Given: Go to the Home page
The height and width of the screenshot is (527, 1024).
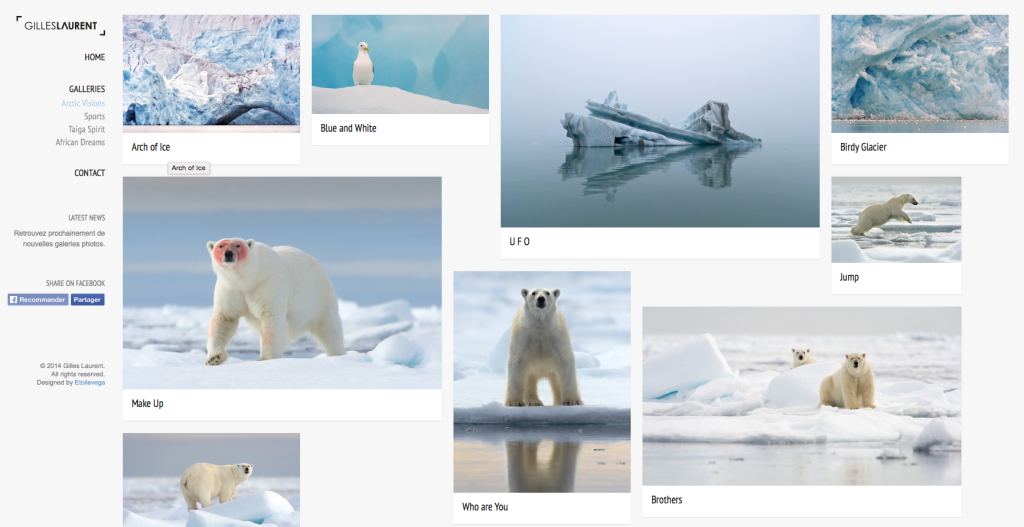Looking at the screenshot, I should (x=94, y=58).
